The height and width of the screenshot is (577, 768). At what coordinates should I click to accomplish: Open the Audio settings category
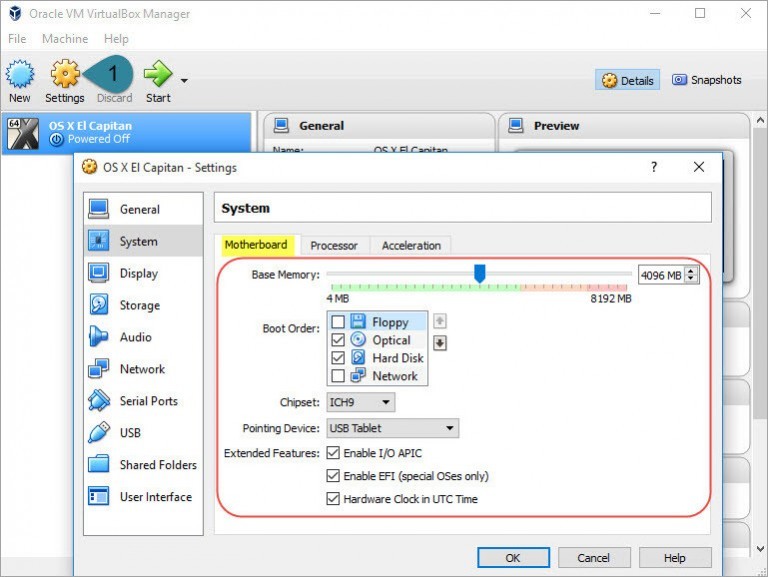143,337
